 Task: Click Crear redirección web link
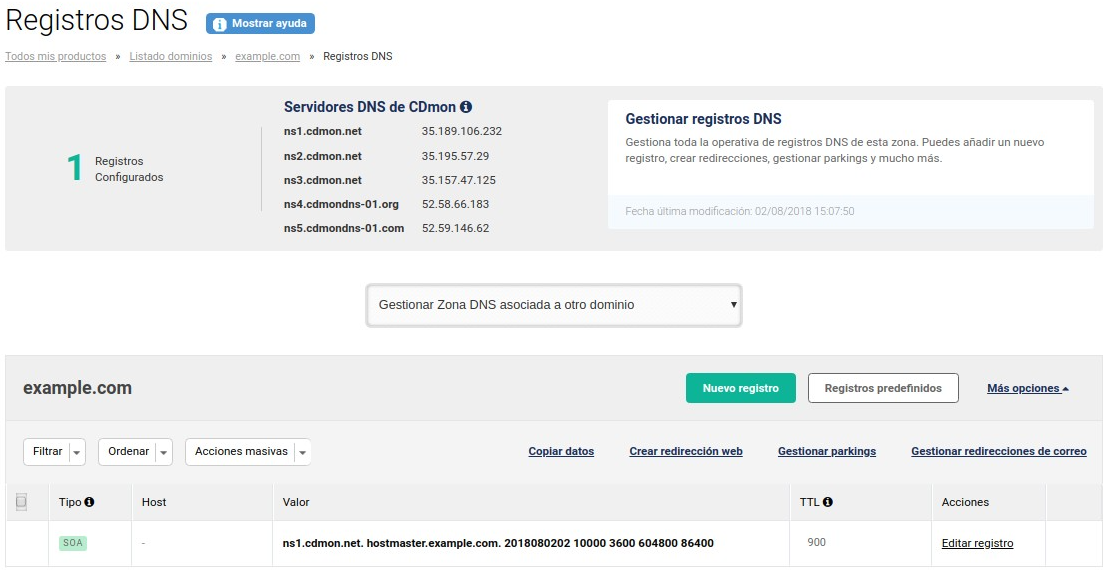pos(685,452)
